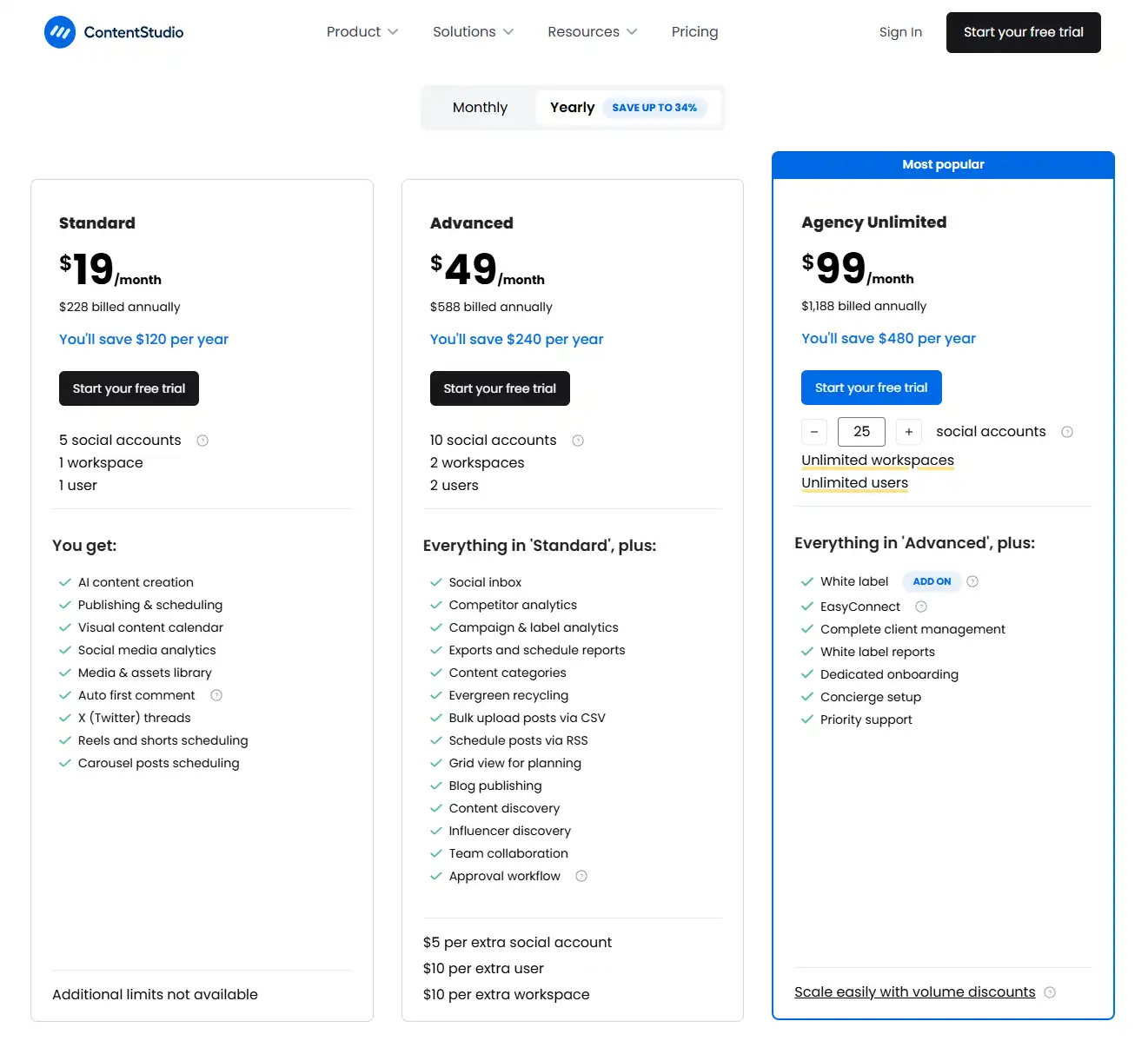Click 'Additional limits not available' text
Viewport: 1148px width, 1041px height.
(155, 995)
